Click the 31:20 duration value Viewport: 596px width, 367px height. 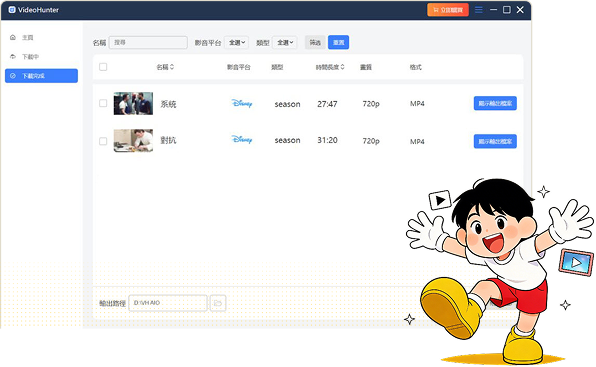point(327,140)
